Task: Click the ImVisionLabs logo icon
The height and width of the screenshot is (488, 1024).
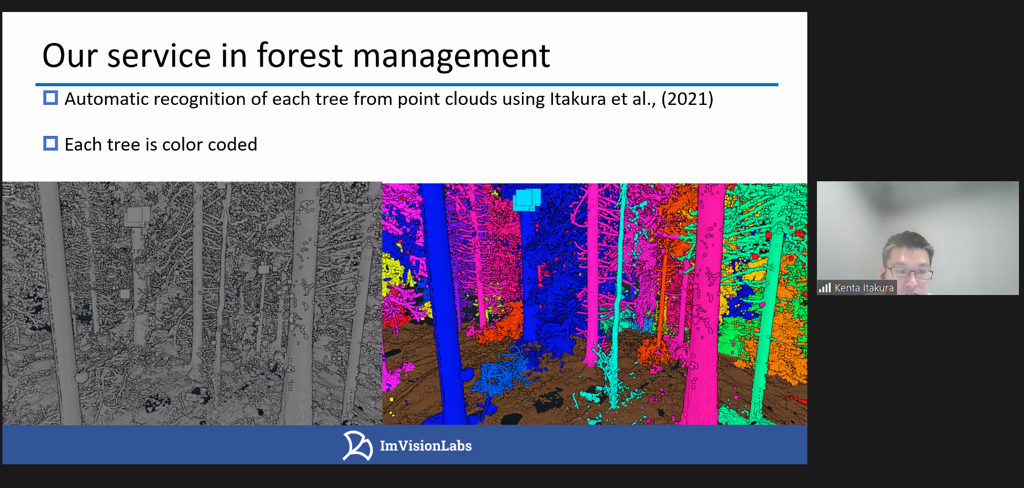Action: coord(357,446)
